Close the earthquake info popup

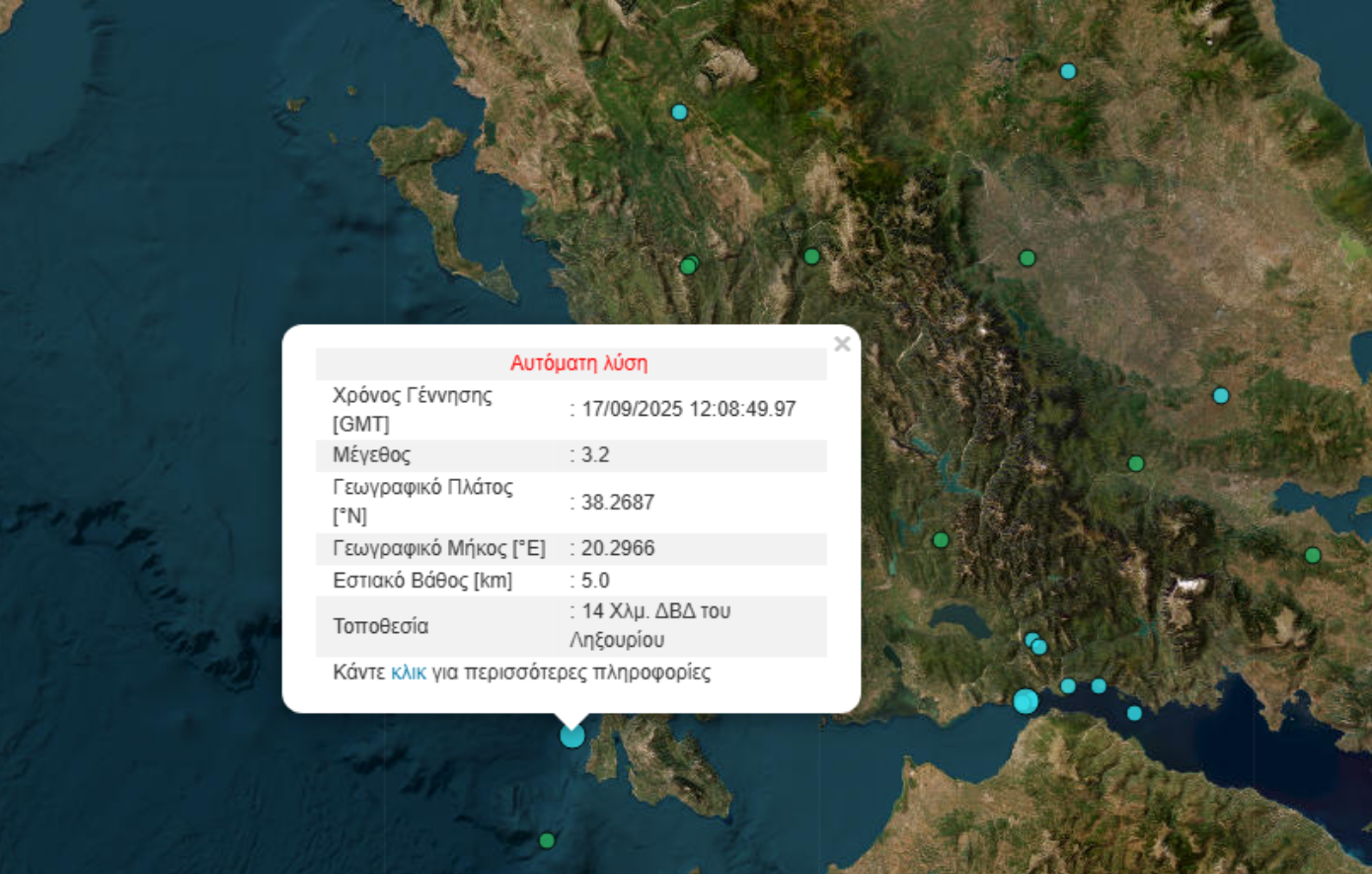(841, 344)
